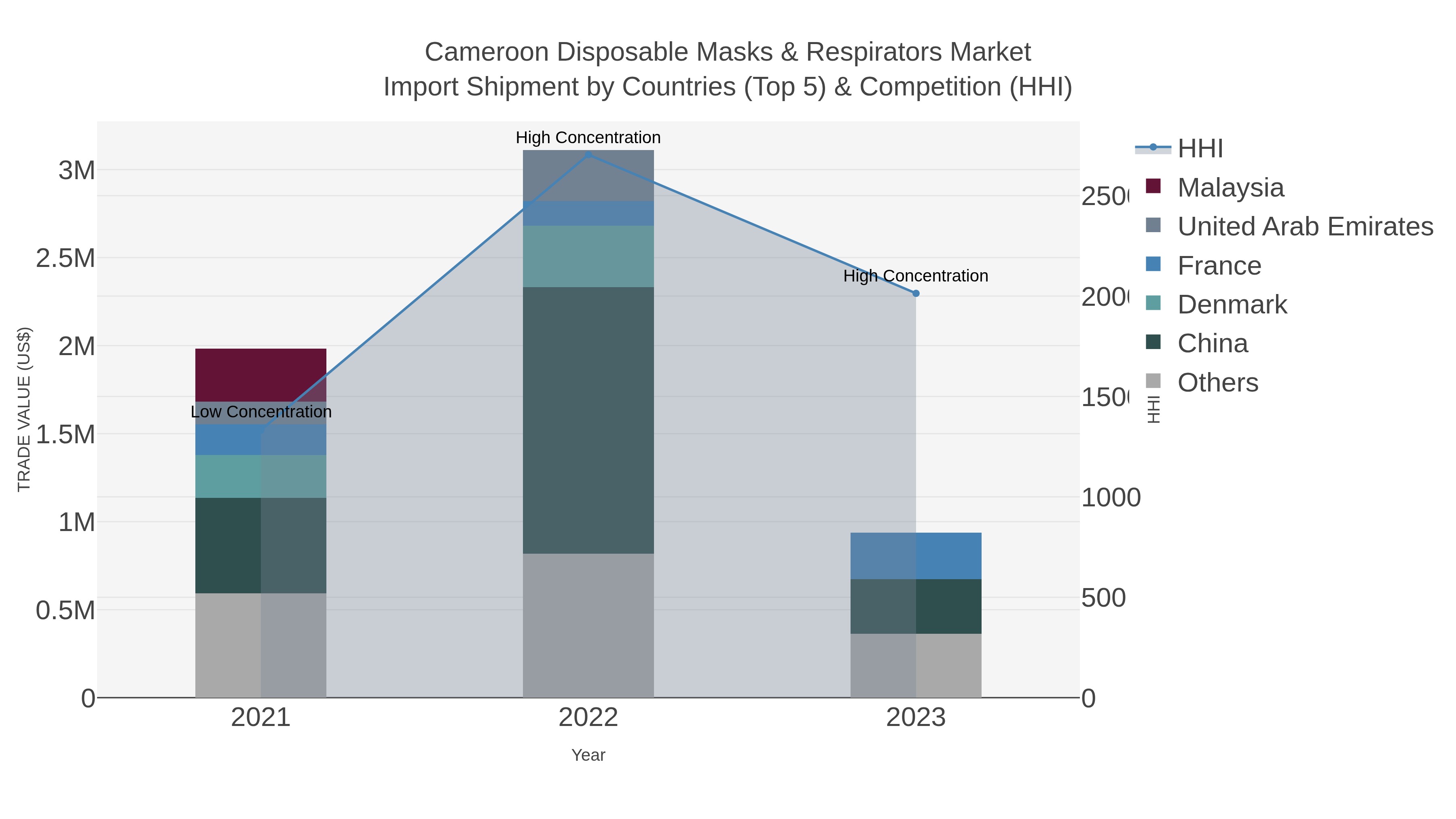Click the 1000 tick on HHI axis
This screenshot has height=819, width=1456.
tap(1111, 498)
